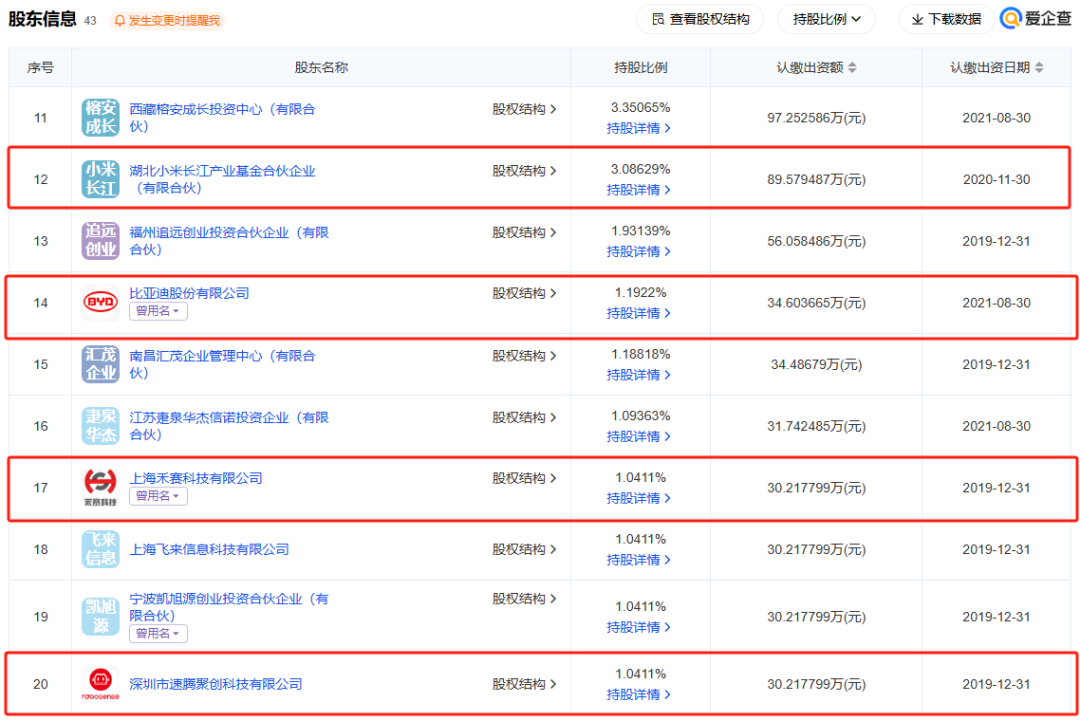The image size is (1080, 721).
Task: Click the 34.603665万(元) amount cell
Action: (x=816, y=303)
